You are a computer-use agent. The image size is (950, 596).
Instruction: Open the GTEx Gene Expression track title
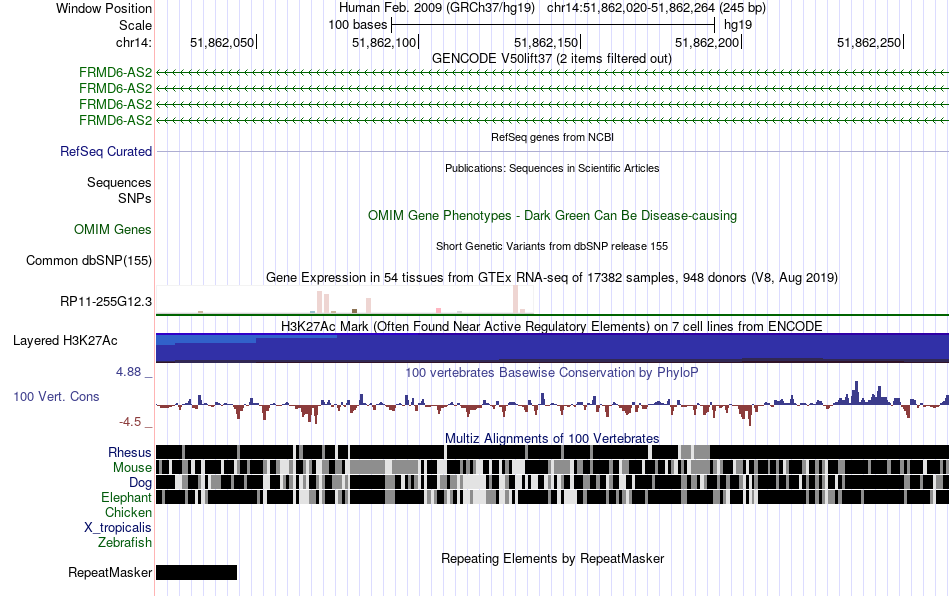click(x=552, y=277)
